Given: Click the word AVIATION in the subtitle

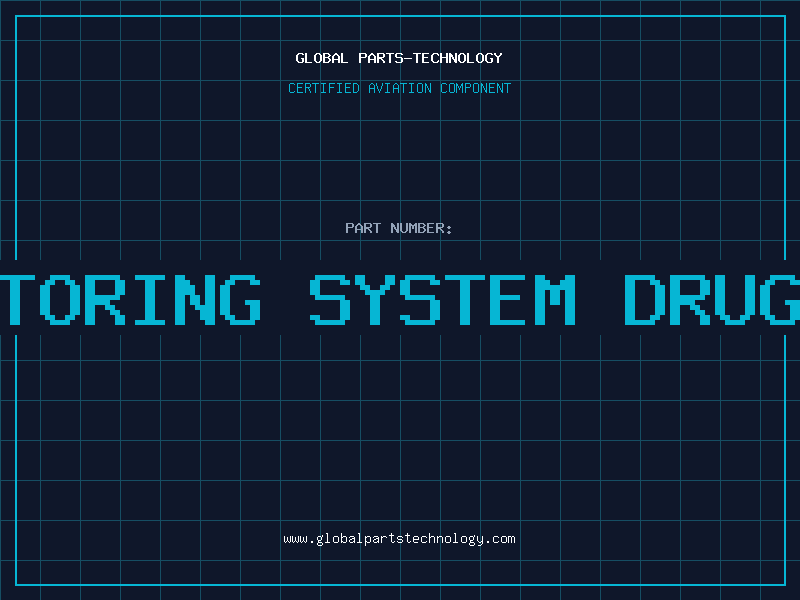Looking at the screenshot, I should pyautogui.click(x=400, y=88).
